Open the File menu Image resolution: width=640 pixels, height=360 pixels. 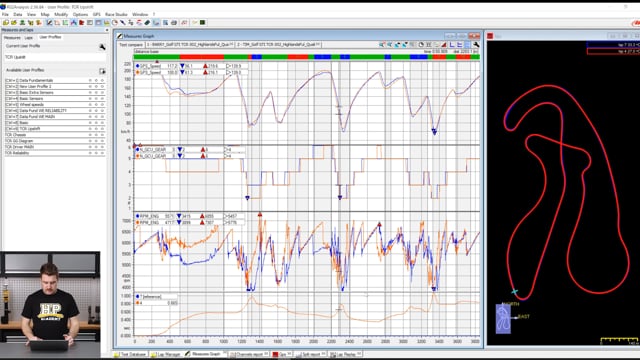(x=5, y=14)
